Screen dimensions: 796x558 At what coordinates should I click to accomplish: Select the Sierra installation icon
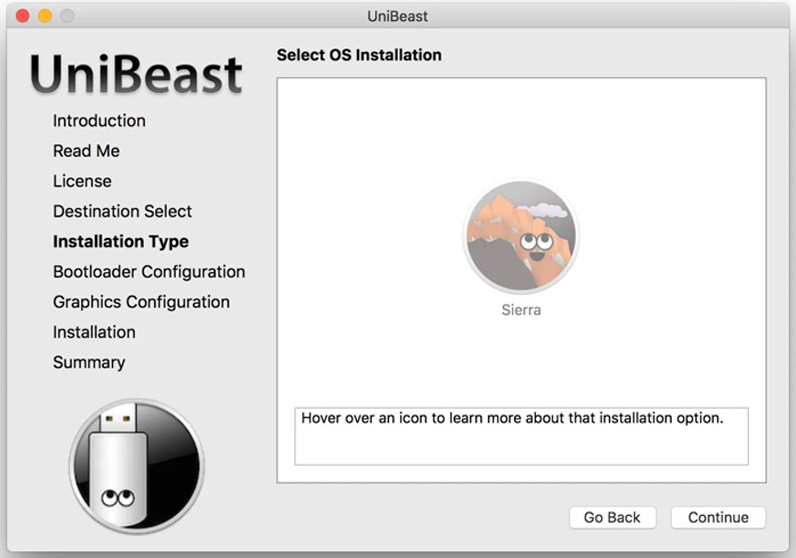click(x=521, y=236)
